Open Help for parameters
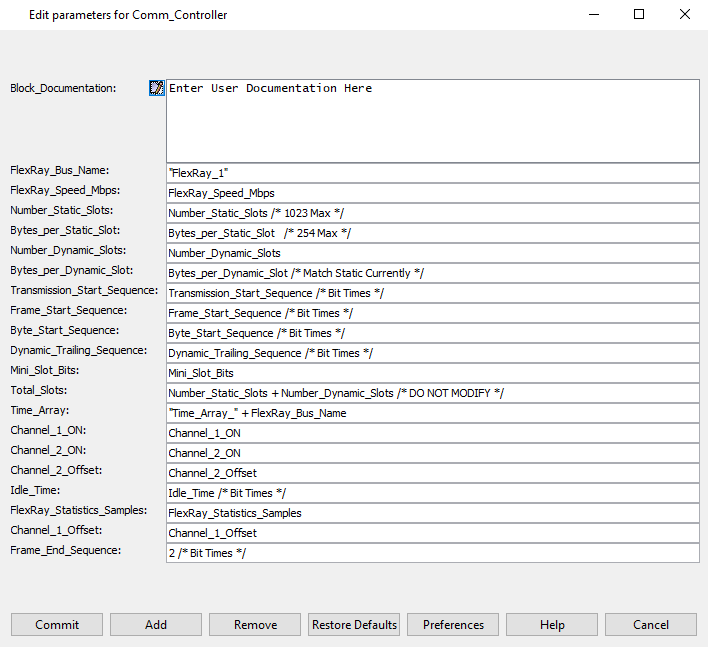The image size is (708, 647). (552, 625)
